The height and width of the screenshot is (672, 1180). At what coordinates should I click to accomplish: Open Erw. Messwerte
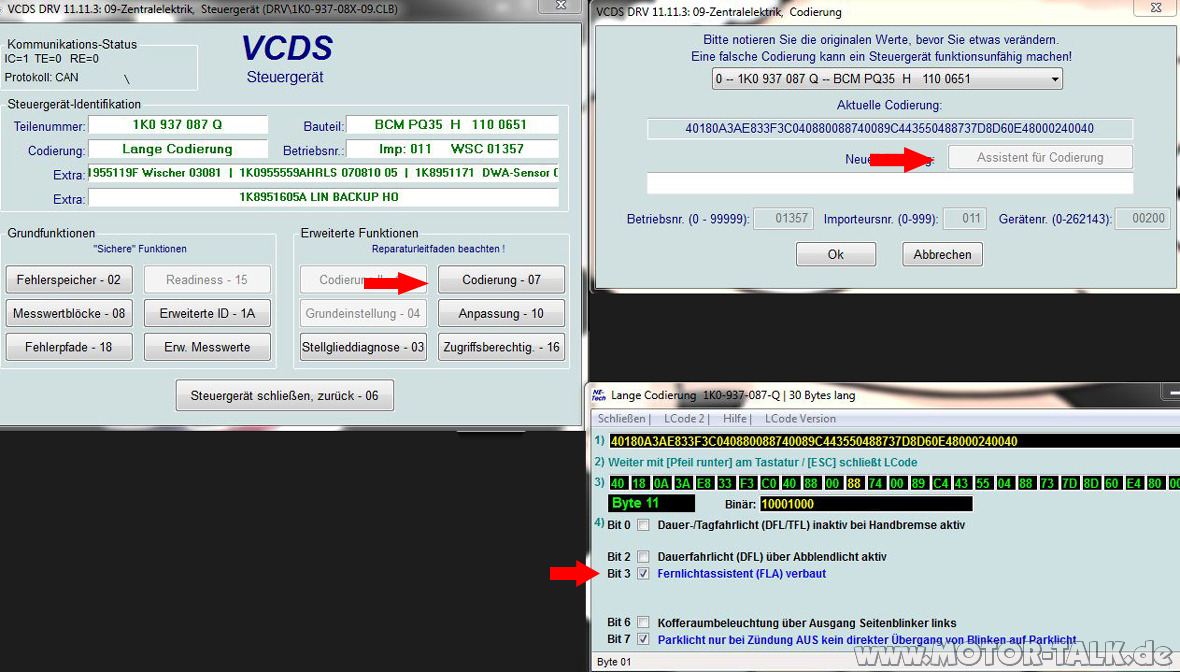pyautogui.click(x=207, y=347)
